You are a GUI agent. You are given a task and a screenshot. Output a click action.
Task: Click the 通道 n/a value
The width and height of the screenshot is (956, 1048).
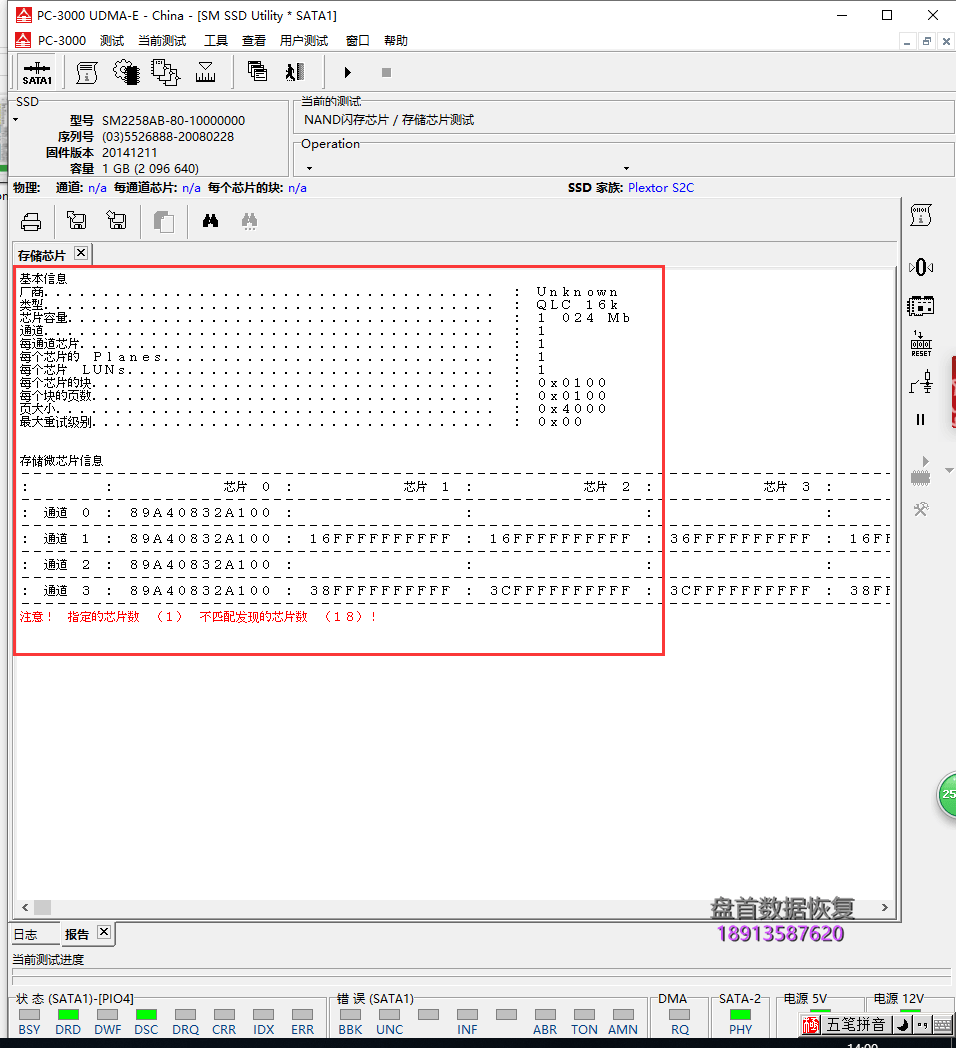pos(97,188)
